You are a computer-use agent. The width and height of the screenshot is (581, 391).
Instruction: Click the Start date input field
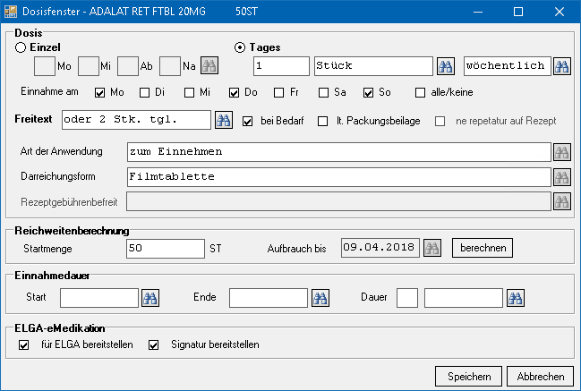click(99, 298)
